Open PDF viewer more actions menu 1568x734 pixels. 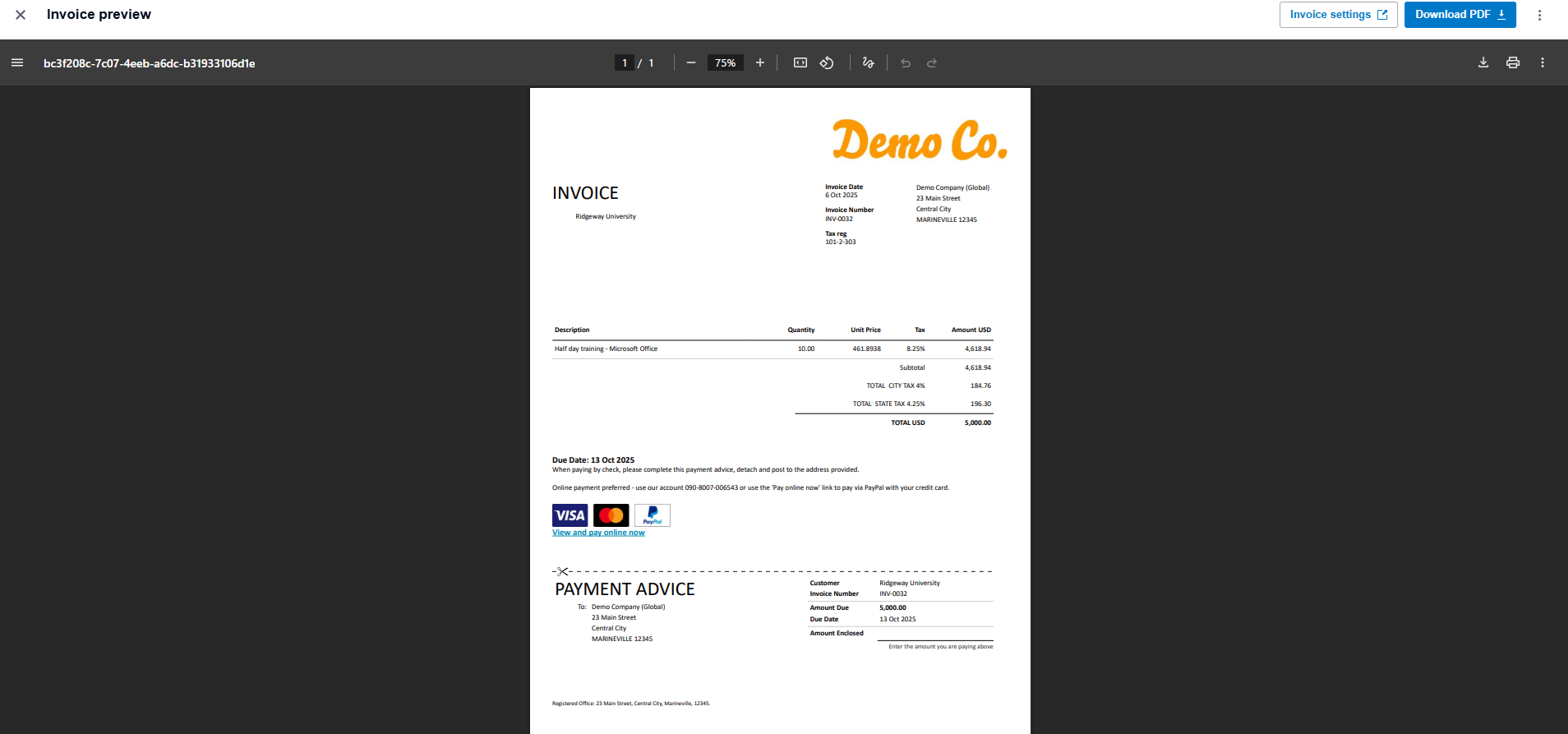(x=1543, y=63)
